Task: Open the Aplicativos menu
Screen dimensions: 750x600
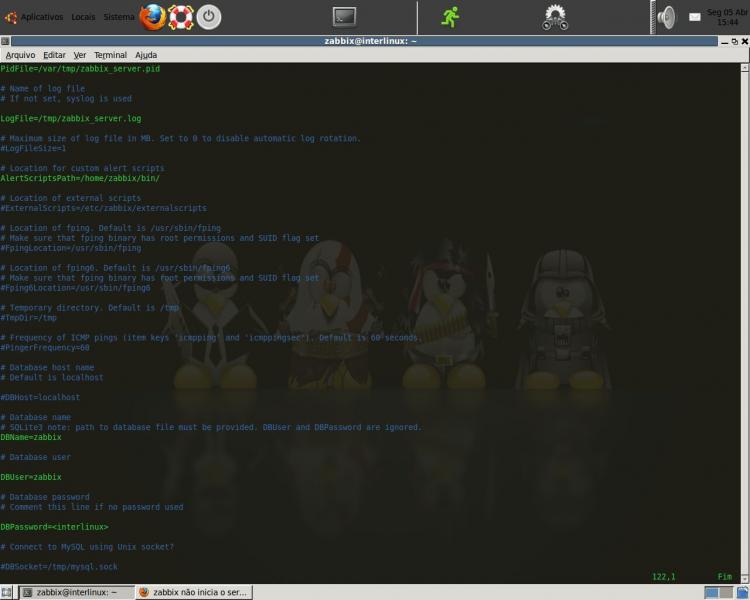Action: click(x=42, y=17)
